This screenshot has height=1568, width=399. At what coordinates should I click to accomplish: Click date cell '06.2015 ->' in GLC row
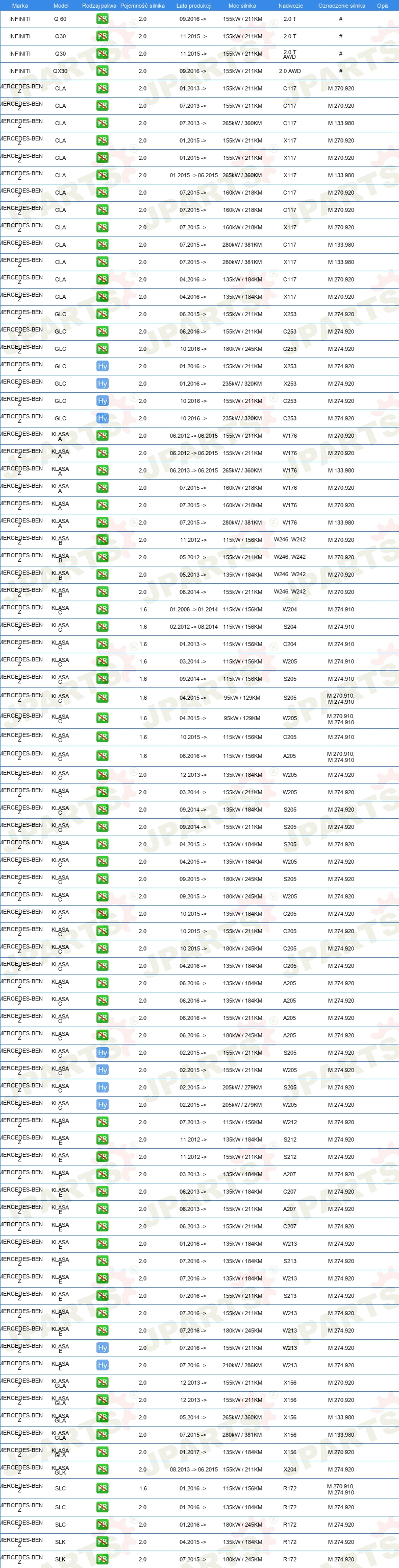coord(193,314)
